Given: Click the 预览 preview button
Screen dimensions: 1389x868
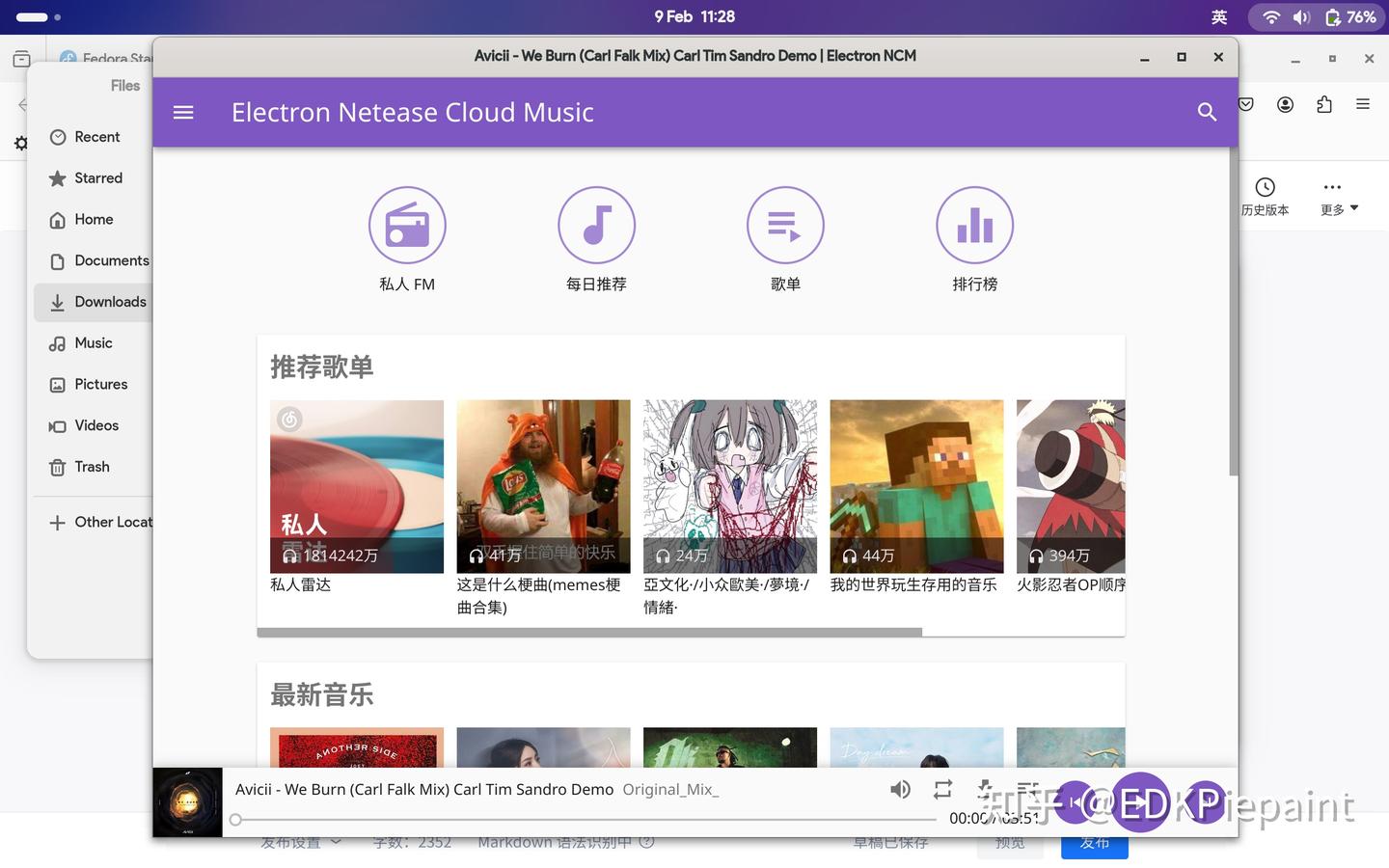Looking at the screenshot, I should pyautogui.click(x=1010, y=844).
